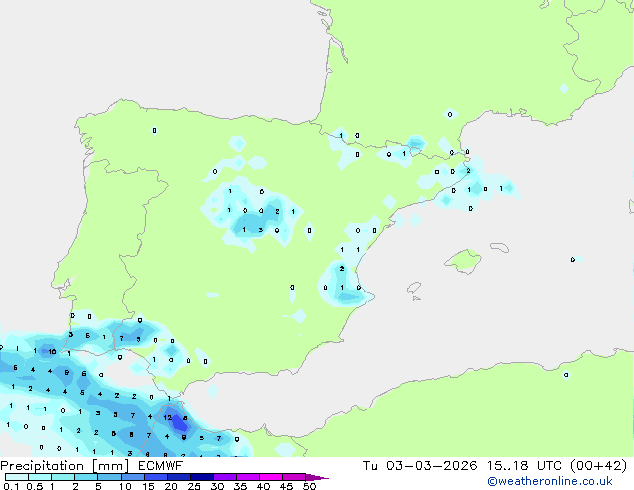634x490 pixels.
Task: Open the weatheronline.co.uk copyright link
Action: [x=550, y=481]
